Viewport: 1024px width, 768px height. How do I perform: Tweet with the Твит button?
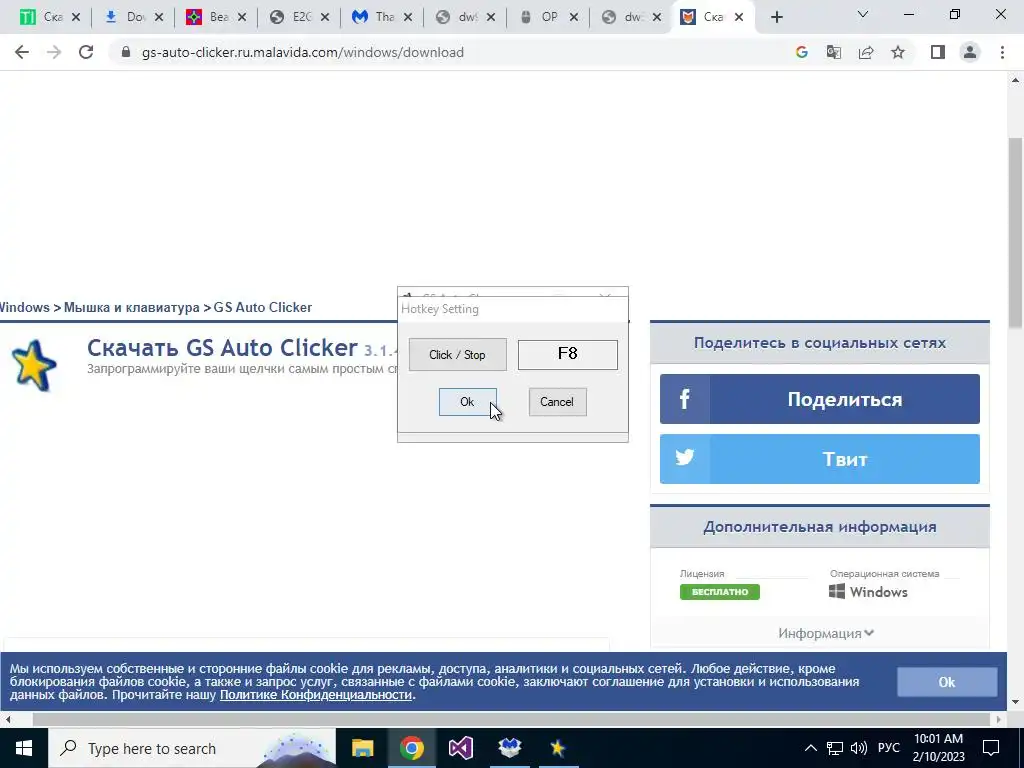pos(820,459)
